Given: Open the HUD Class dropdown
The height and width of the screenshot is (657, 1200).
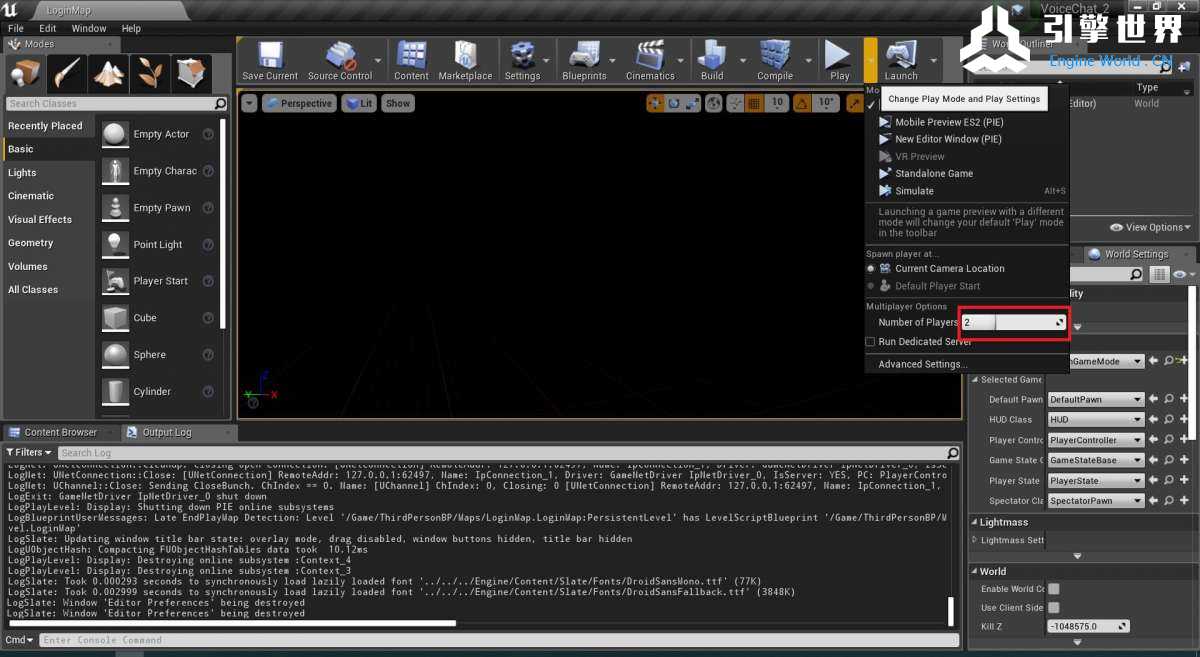Looking at the screenshot, I should point(1095,420).
